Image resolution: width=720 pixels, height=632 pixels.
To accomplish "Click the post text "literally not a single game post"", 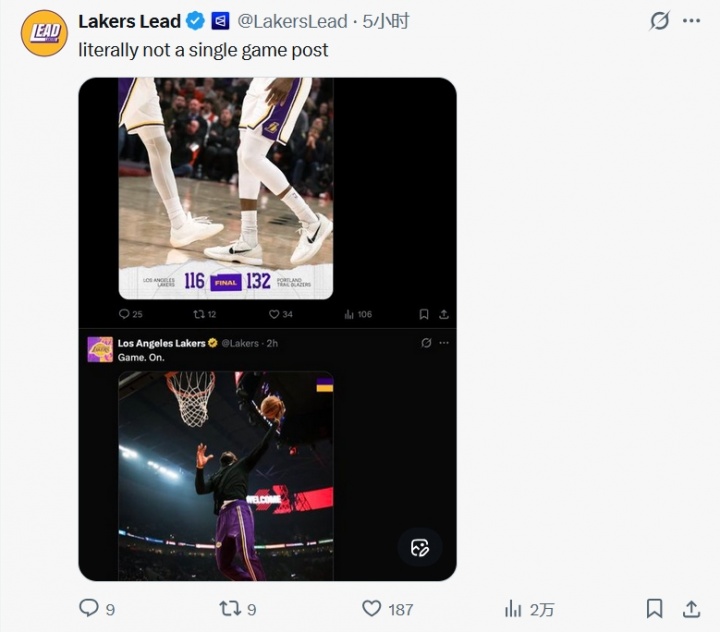I will (x=203, y=50).
